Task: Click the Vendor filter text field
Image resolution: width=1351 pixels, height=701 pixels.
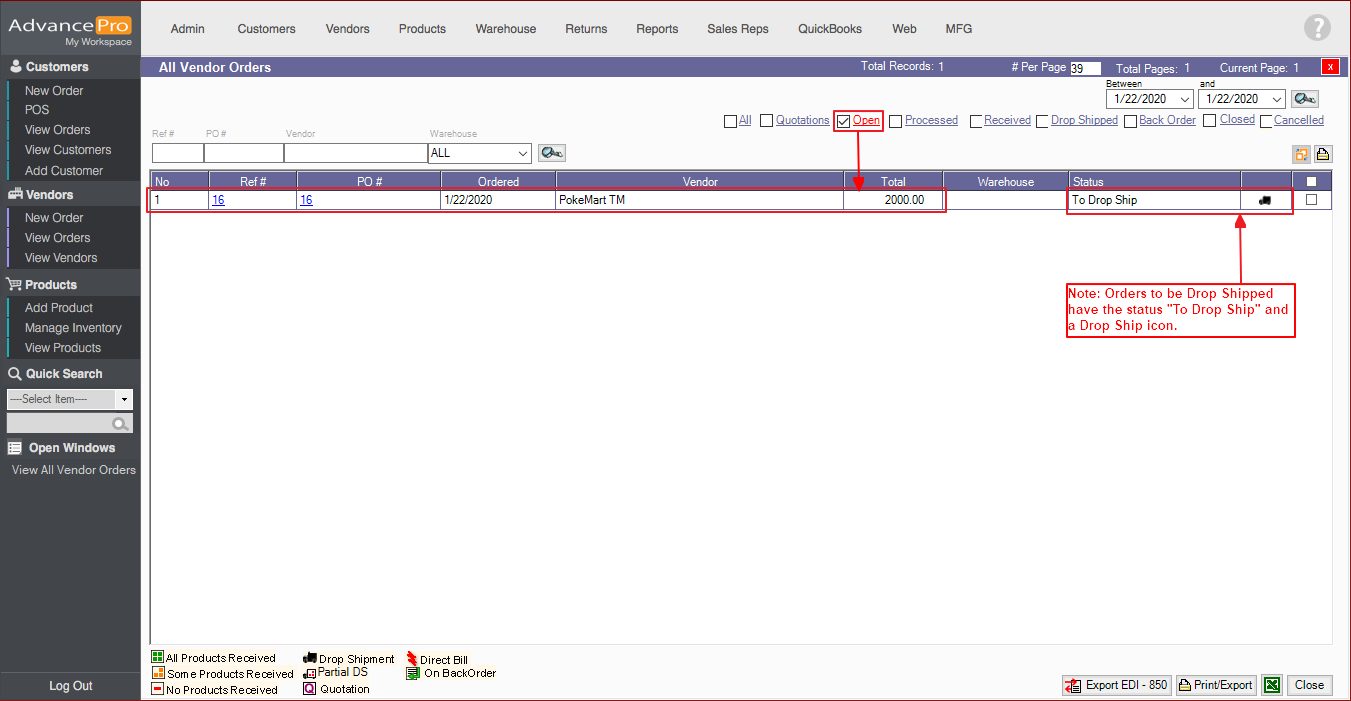Action: tap(355, 153)
